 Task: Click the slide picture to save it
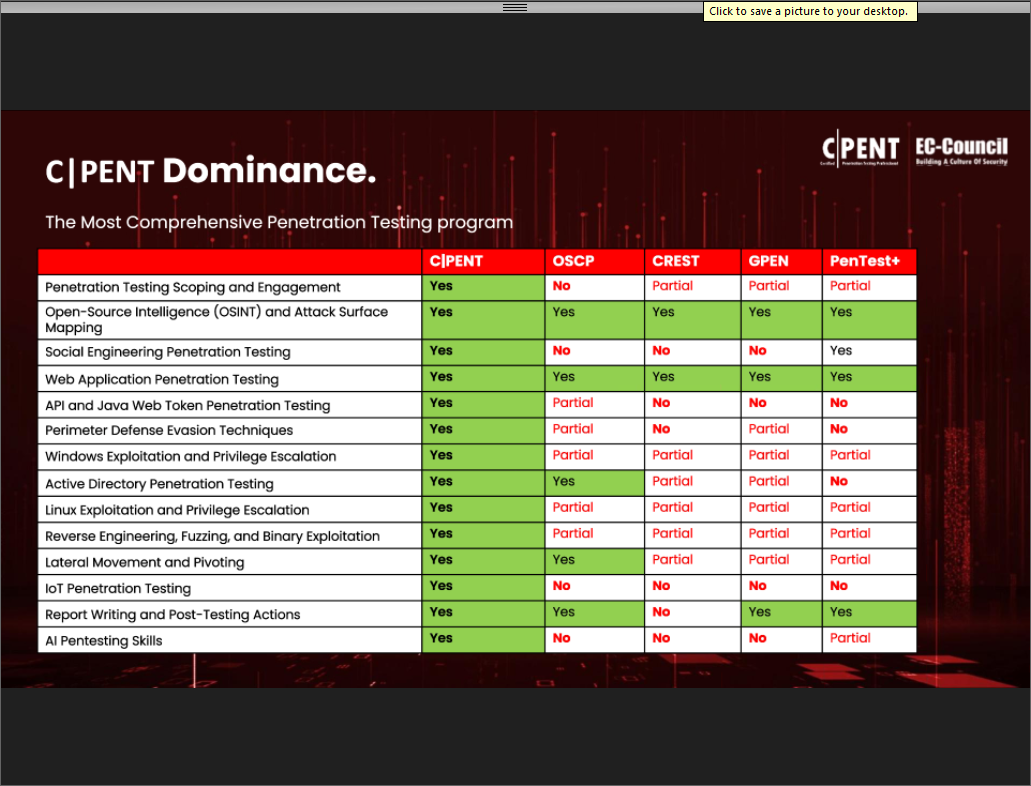(x=516, y=399)
